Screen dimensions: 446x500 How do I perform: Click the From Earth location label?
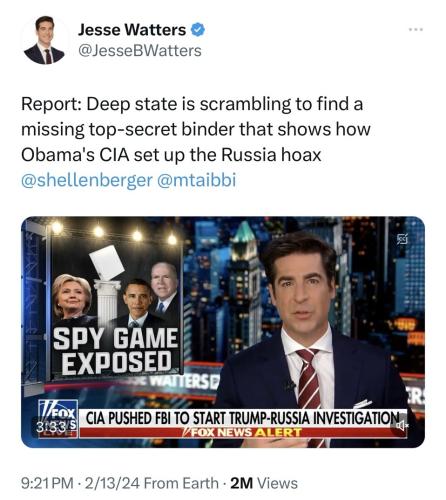click(182, 483)
